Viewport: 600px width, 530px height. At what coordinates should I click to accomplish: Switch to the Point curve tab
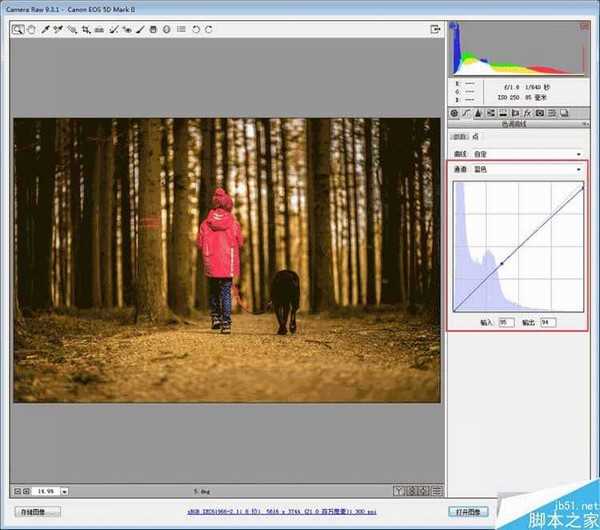(476, 136)
